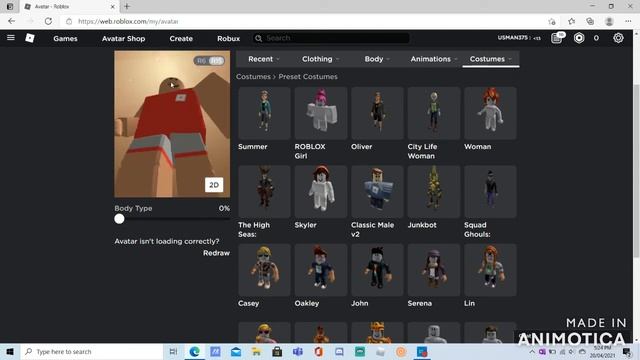Launch Microsoft Edge from taskbar

[194, 351]
